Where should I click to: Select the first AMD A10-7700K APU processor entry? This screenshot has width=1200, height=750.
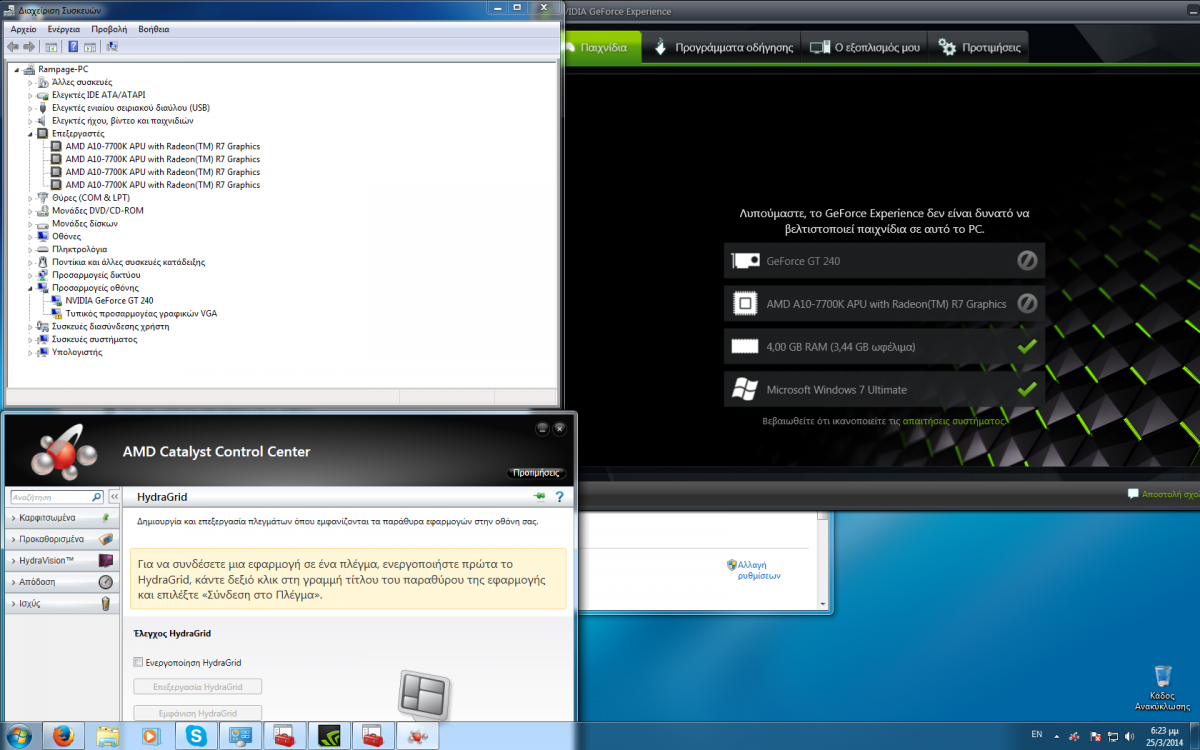[162, 146]
